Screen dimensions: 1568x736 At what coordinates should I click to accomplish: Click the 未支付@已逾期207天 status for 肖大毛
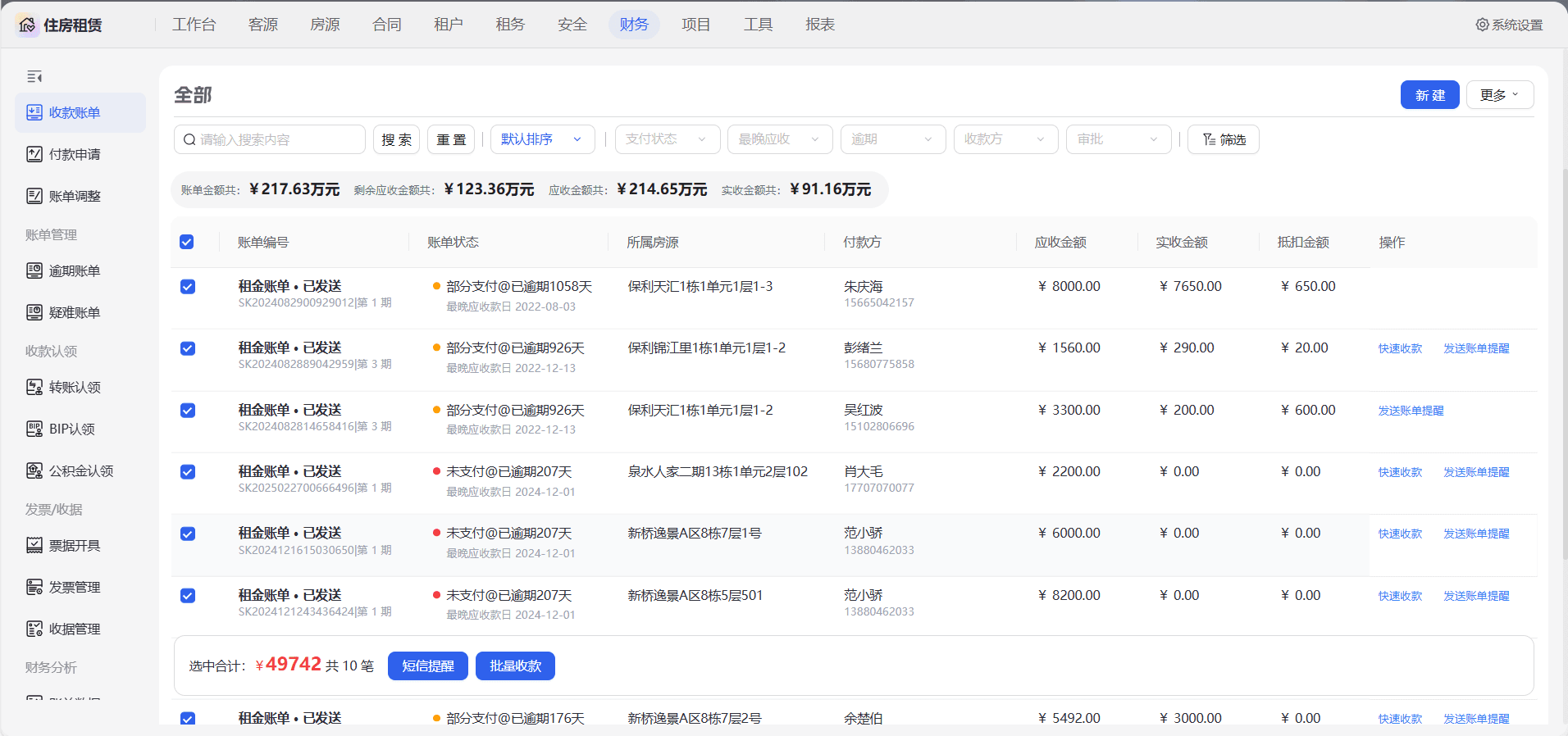pos(508,472)
